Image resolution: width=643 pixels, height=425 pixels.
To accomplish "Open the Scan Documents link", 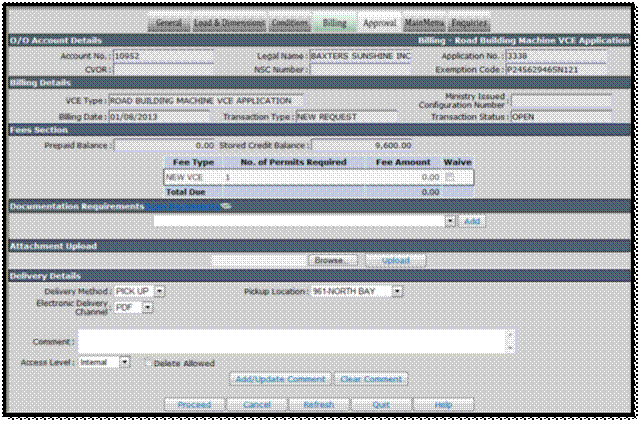I will point(182,206).
